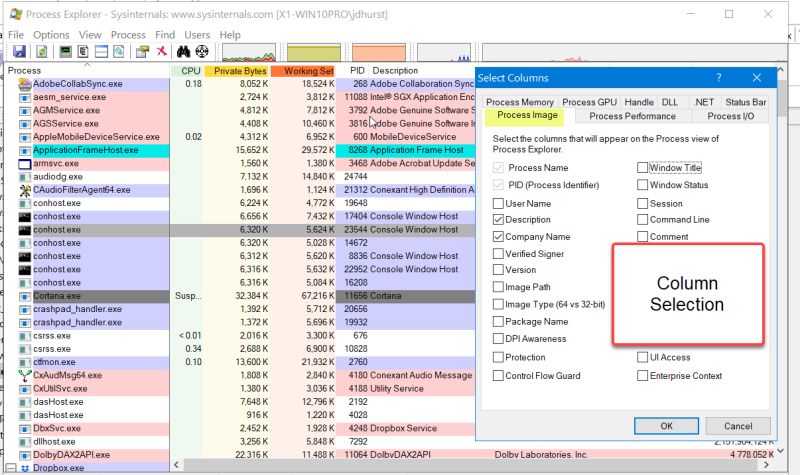Click OK in Select Columns dialog
The width and height of the screenshot is (800, 475).
click(666, 426)
